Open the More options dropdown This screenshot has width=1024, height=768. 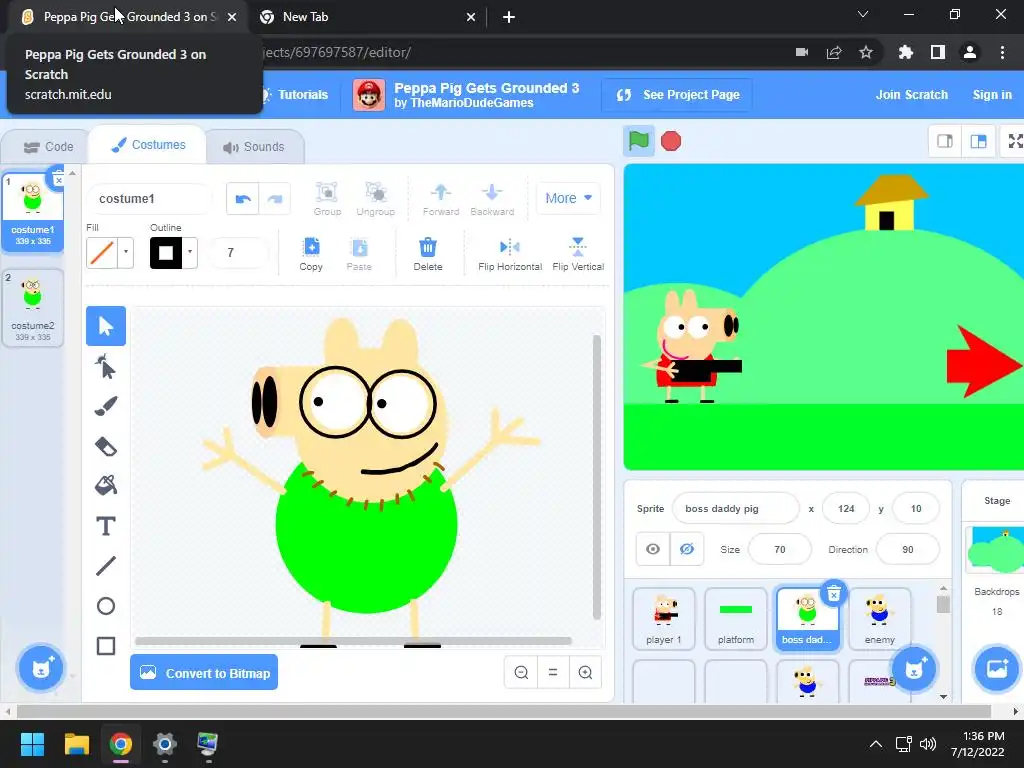tap(568, 198)
